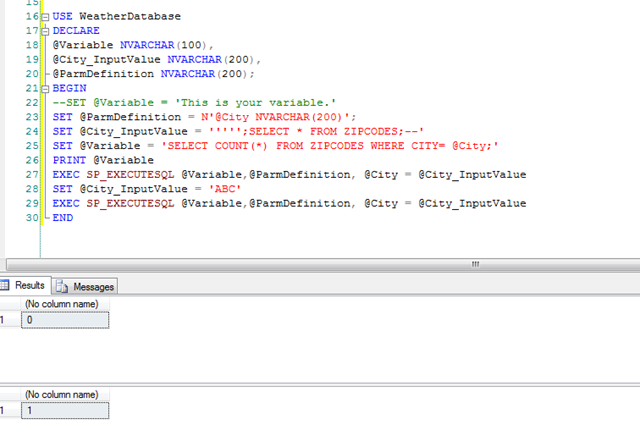Click the commented --SET @Variable line
This screenshot has width=640, height=436.
[194, 102]
